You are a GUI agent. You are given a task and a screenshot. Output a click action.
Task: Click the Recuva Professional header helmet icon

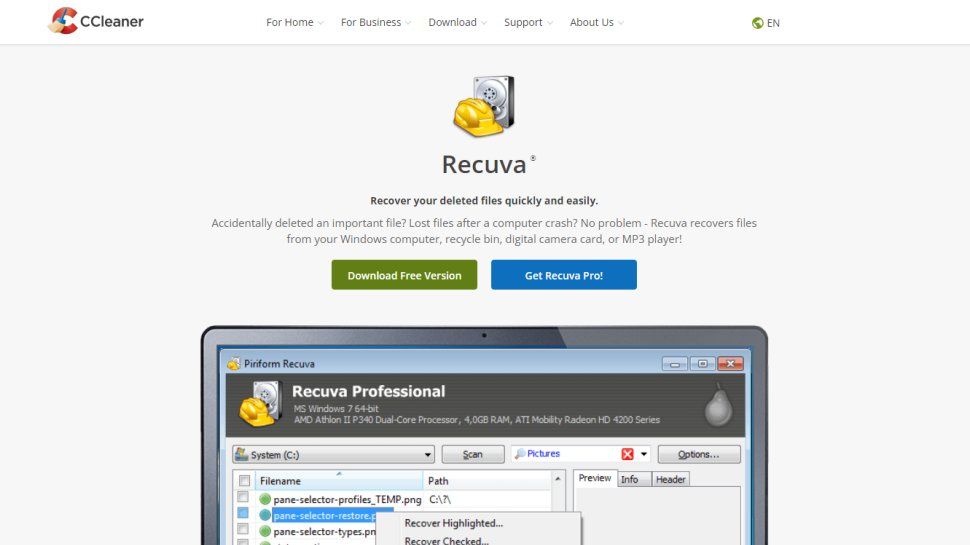(260, 405)
